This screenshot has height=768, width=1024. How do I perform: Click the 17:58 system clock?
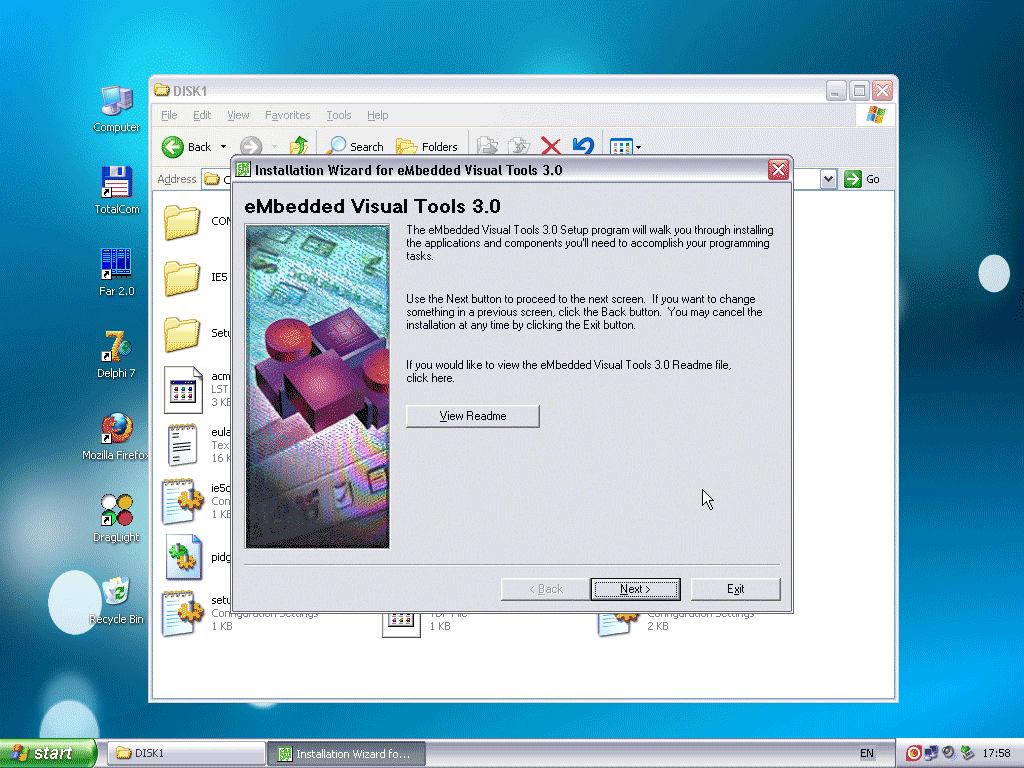click(997, 754)
